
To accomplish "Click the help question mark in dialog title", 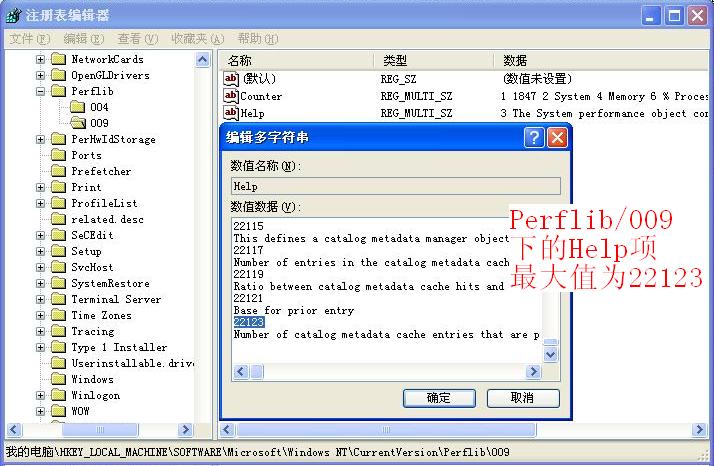I will (x=534, y=138).
